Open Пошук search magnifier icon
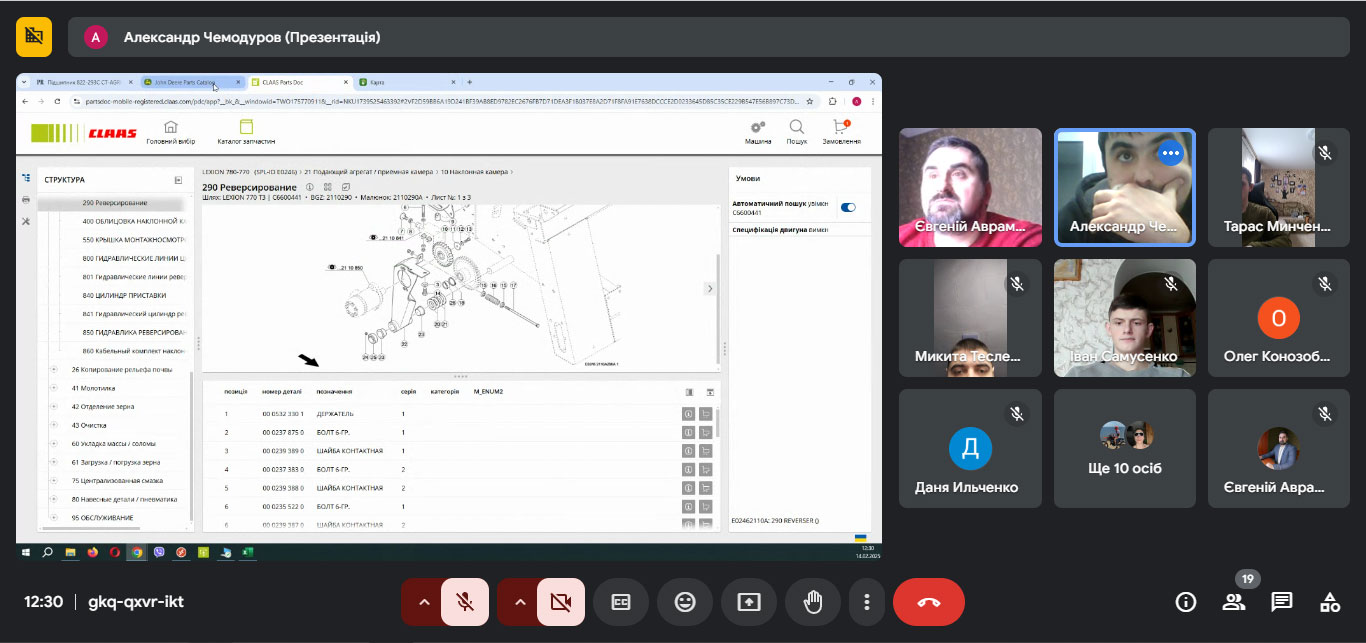Viewport: 1366px width, 643px height. coord(797,127)
